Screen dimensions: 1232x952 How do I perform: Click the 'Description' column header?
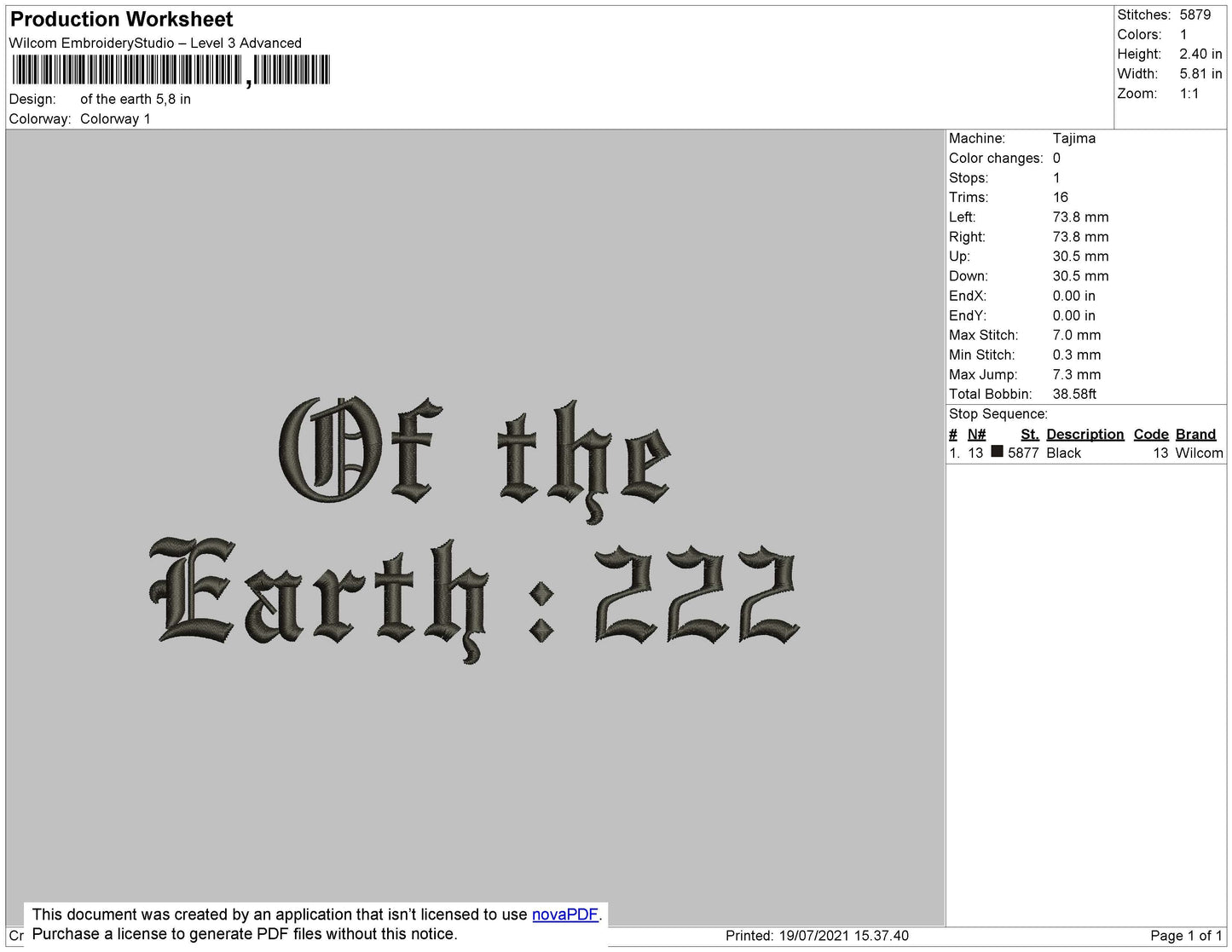tap(1085, 434)
